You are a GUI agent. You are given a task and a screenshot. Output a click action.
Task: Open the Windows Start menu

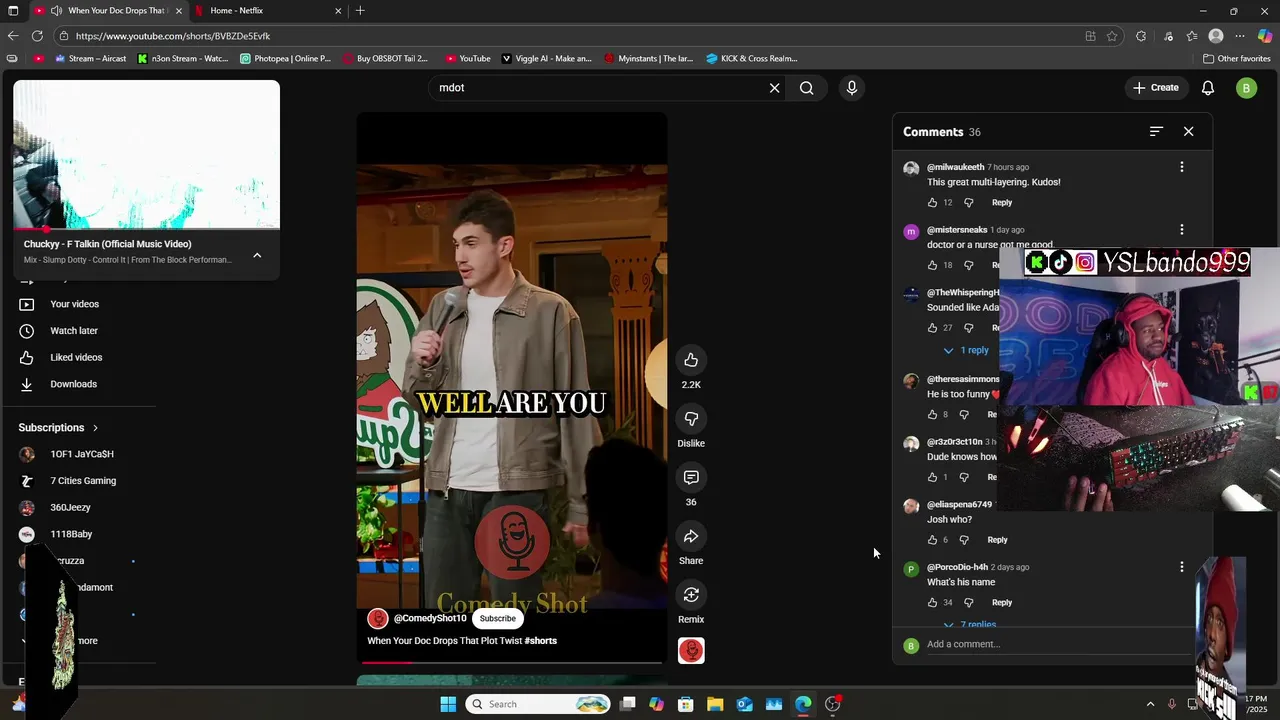[x=448, y=704]
